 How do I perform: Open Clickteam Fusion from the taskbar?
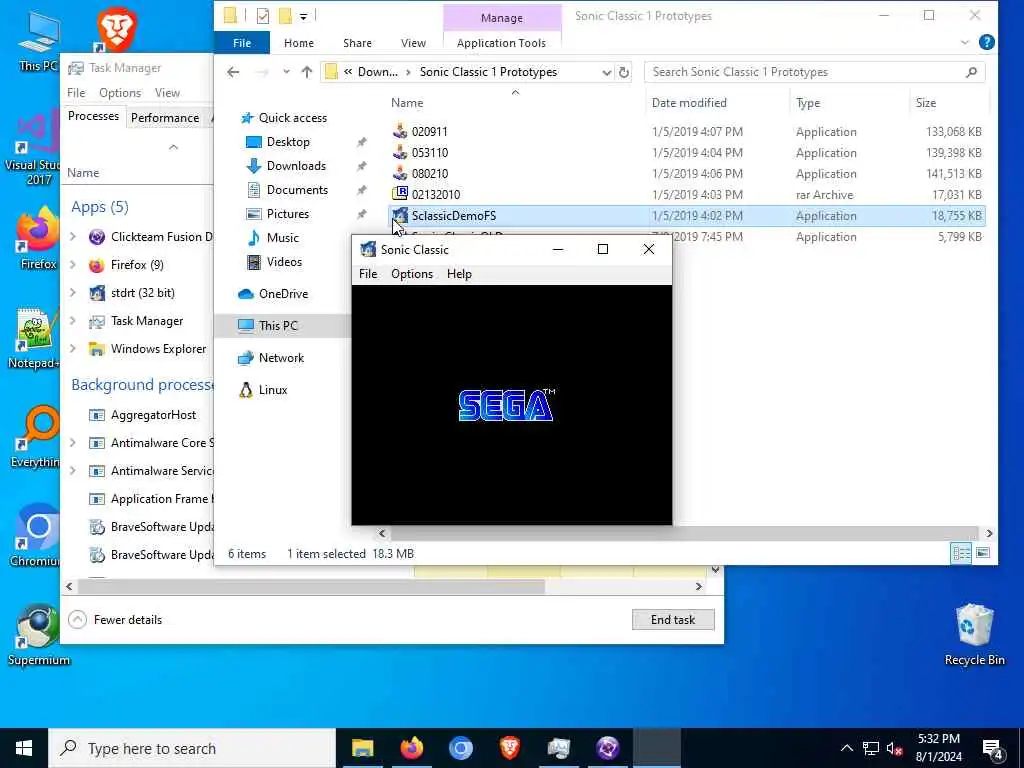click(607, 748)
